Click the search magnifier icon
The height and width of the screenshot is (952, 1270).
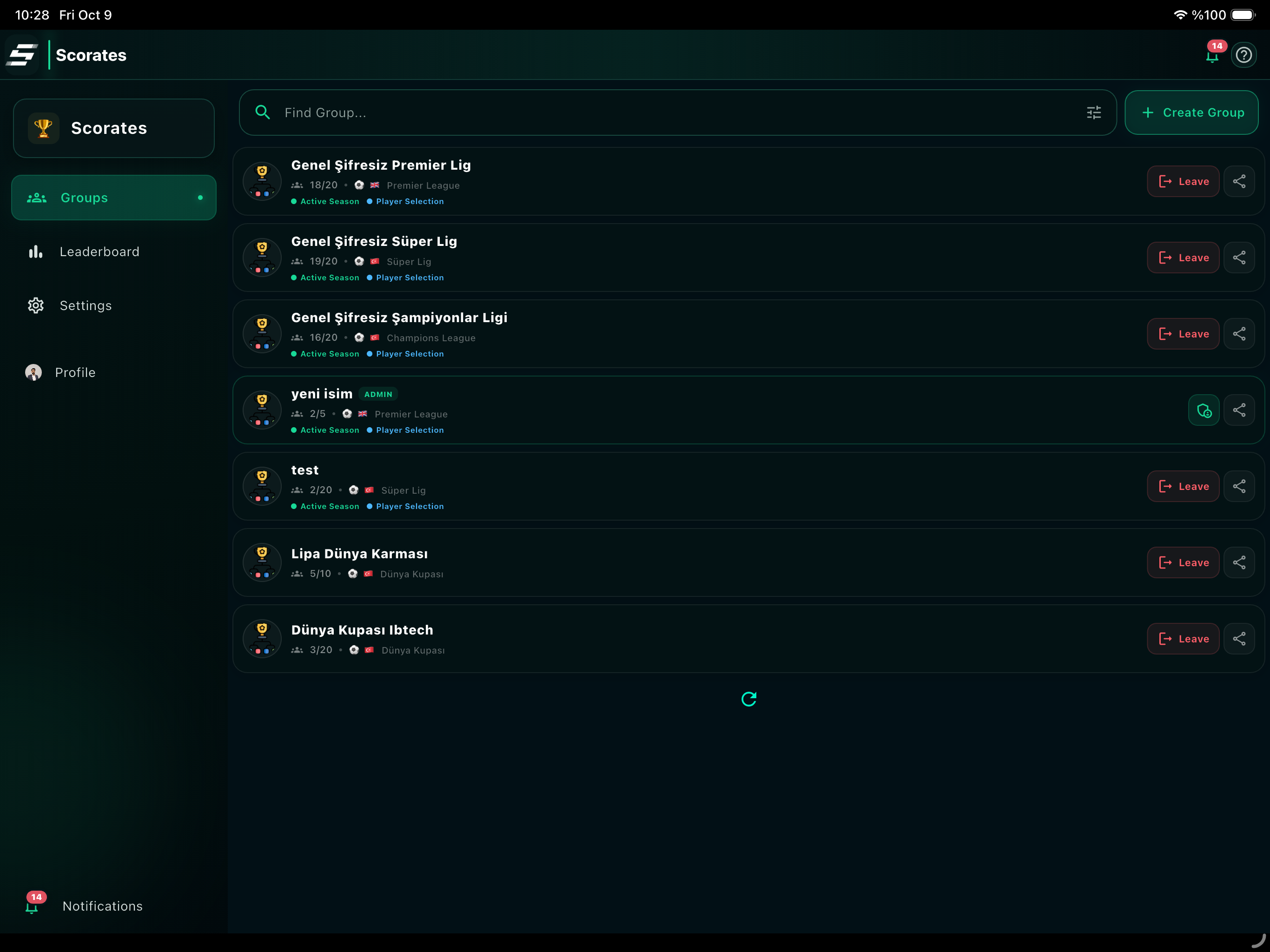[262, 112]
